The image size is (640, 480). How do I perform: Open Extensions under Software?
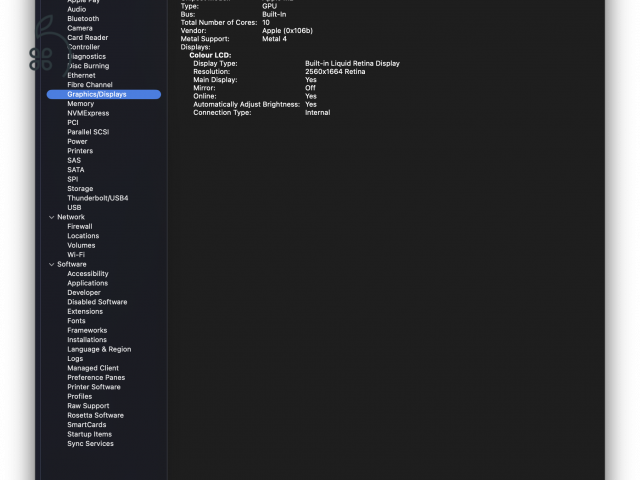85,311
